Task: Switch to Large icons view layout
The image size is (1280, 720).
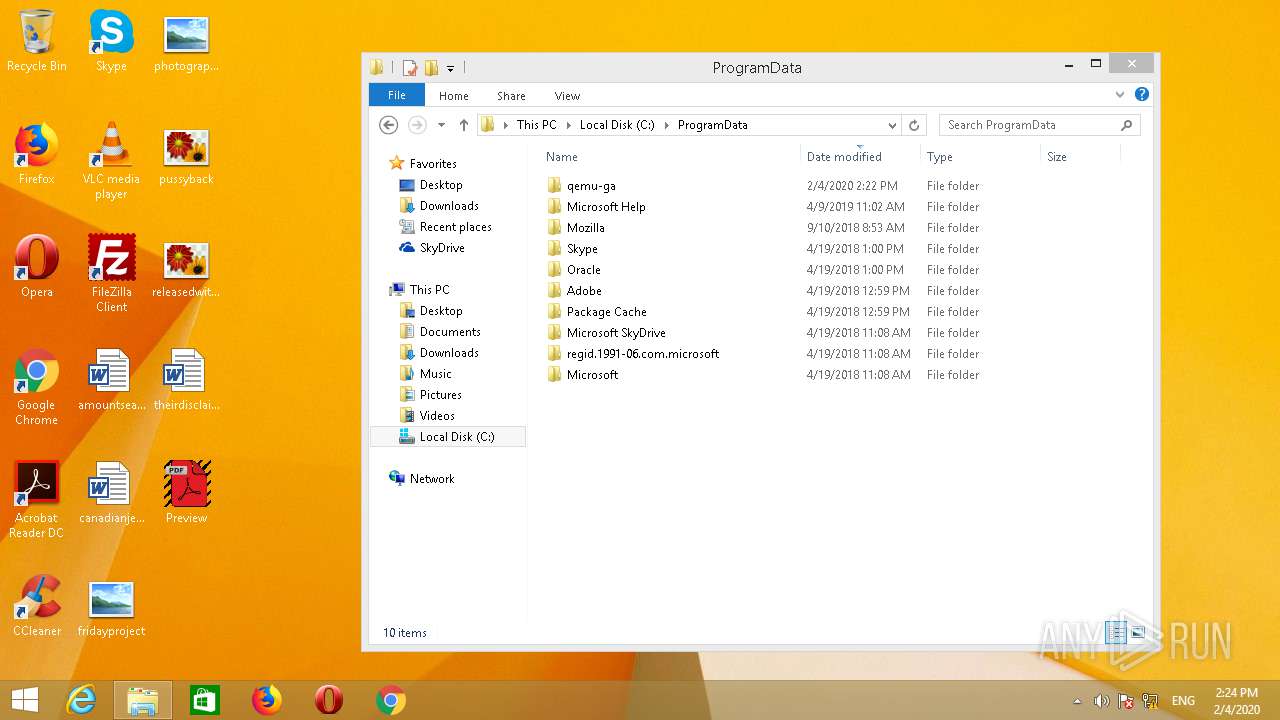Action: [1138, 632]
